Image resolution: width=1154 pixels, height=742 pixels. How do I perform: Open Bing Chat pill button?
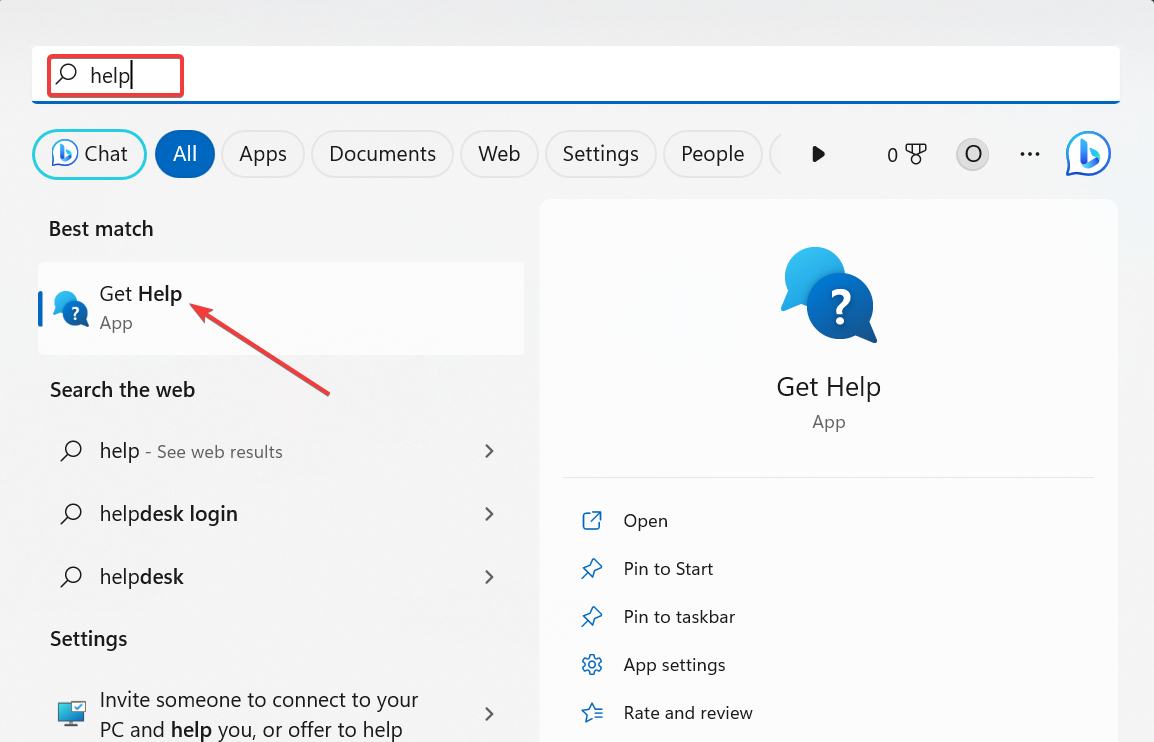point(89,154)
